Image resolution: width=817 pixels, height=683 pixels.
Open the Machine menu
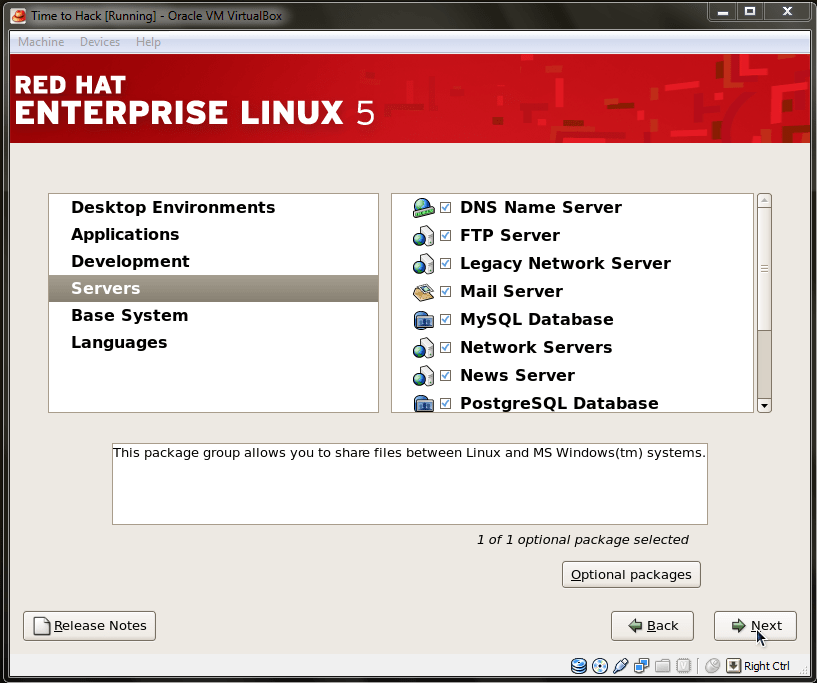(x=41, y=42)
